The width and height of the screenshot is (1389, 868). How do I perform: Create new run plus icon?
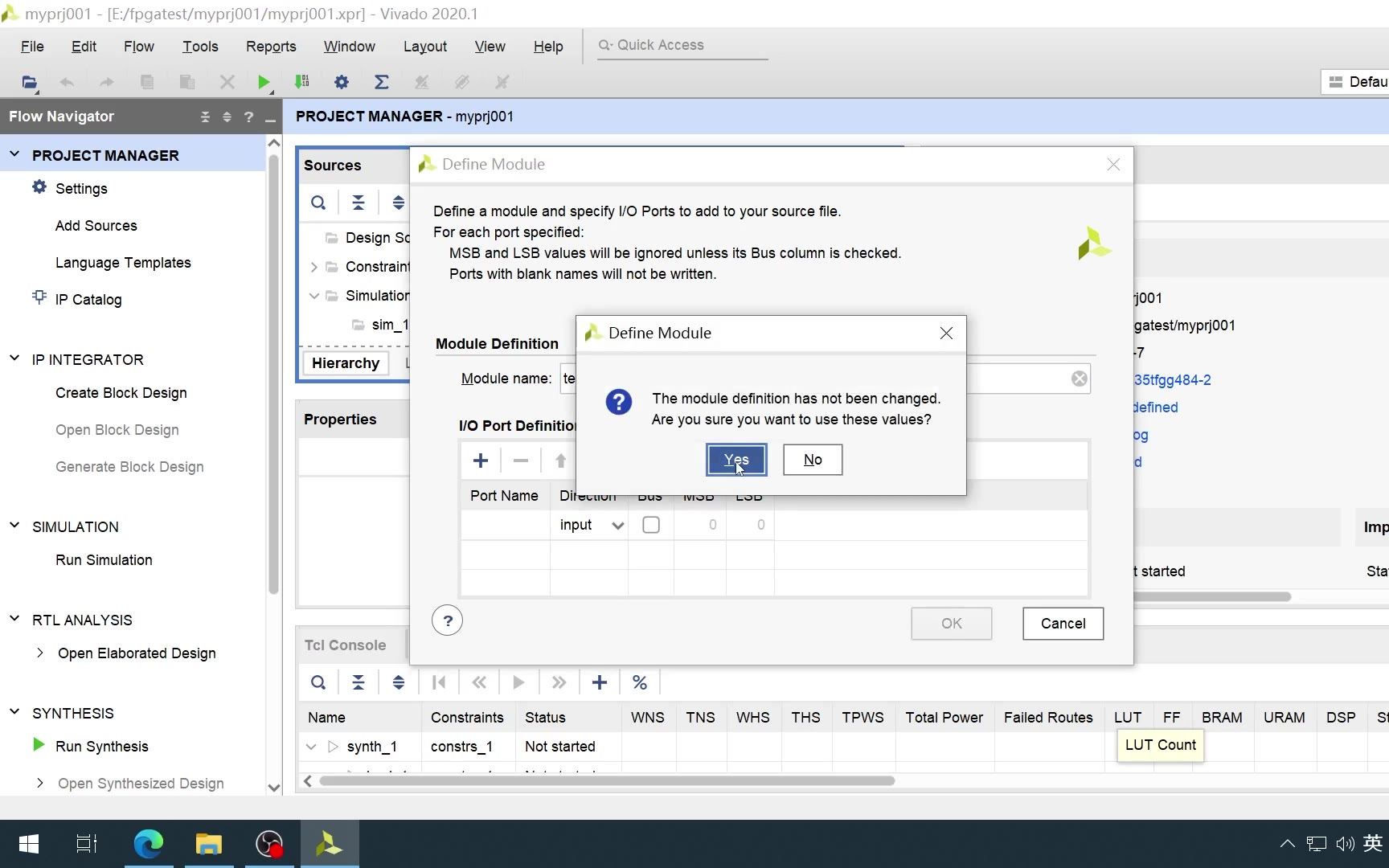[600, 682]
